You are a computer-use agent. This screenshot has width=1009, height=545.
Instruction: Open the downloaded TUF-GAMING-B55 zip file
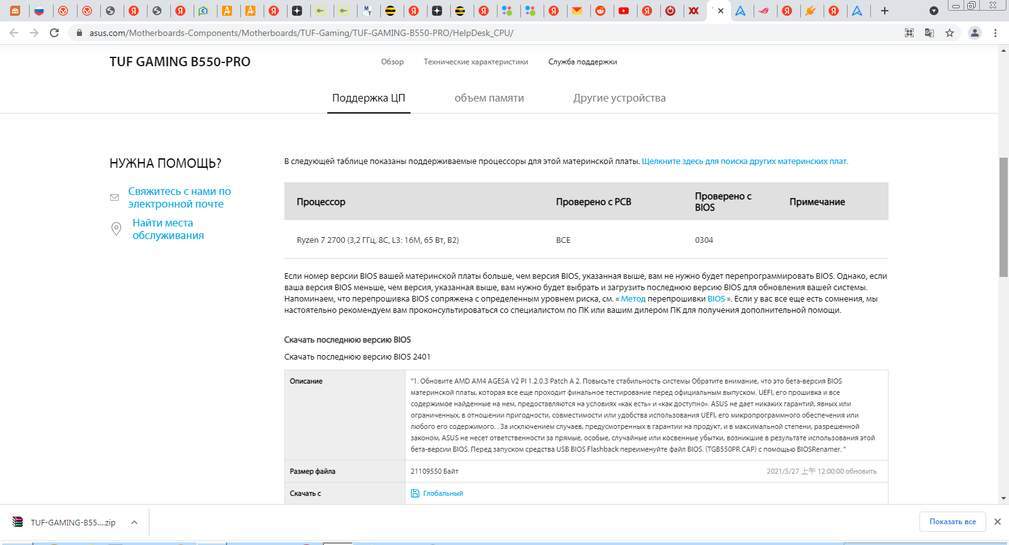pos(73,522)
